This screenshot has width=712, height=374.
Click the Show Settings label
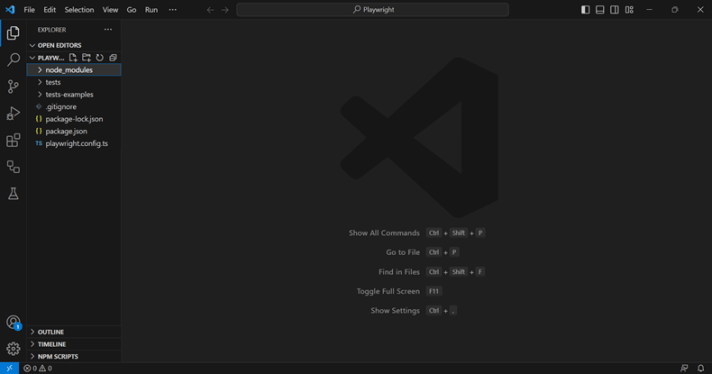395,311
